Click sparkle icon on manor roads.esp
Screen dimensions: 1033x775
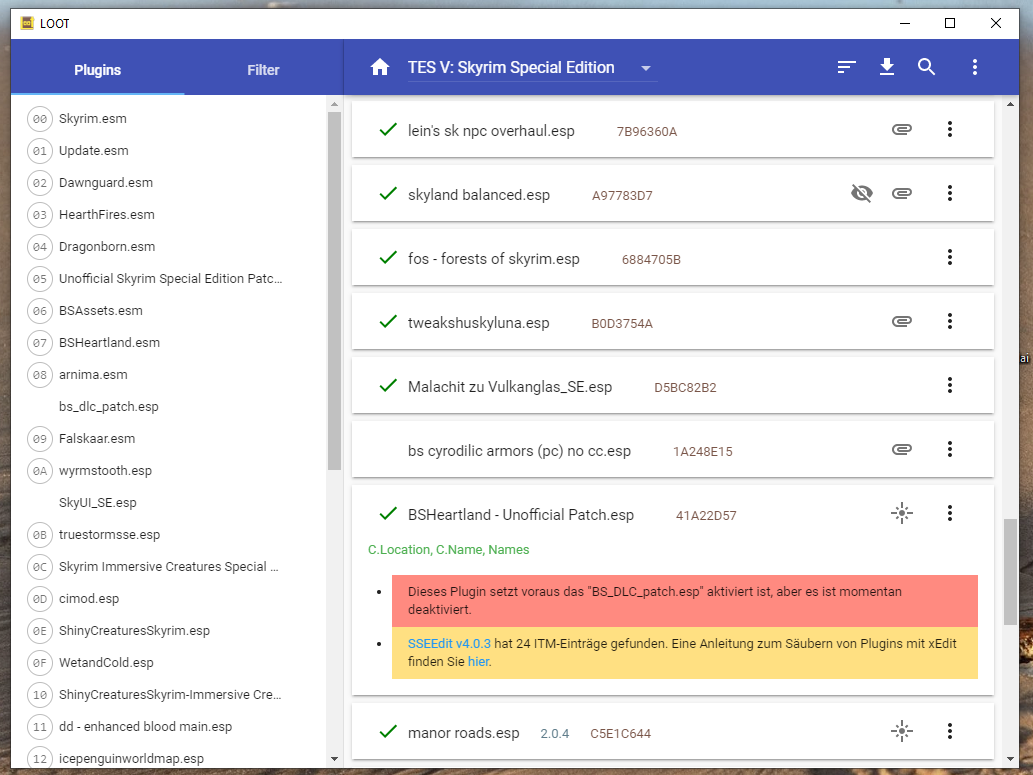[901, 731]
